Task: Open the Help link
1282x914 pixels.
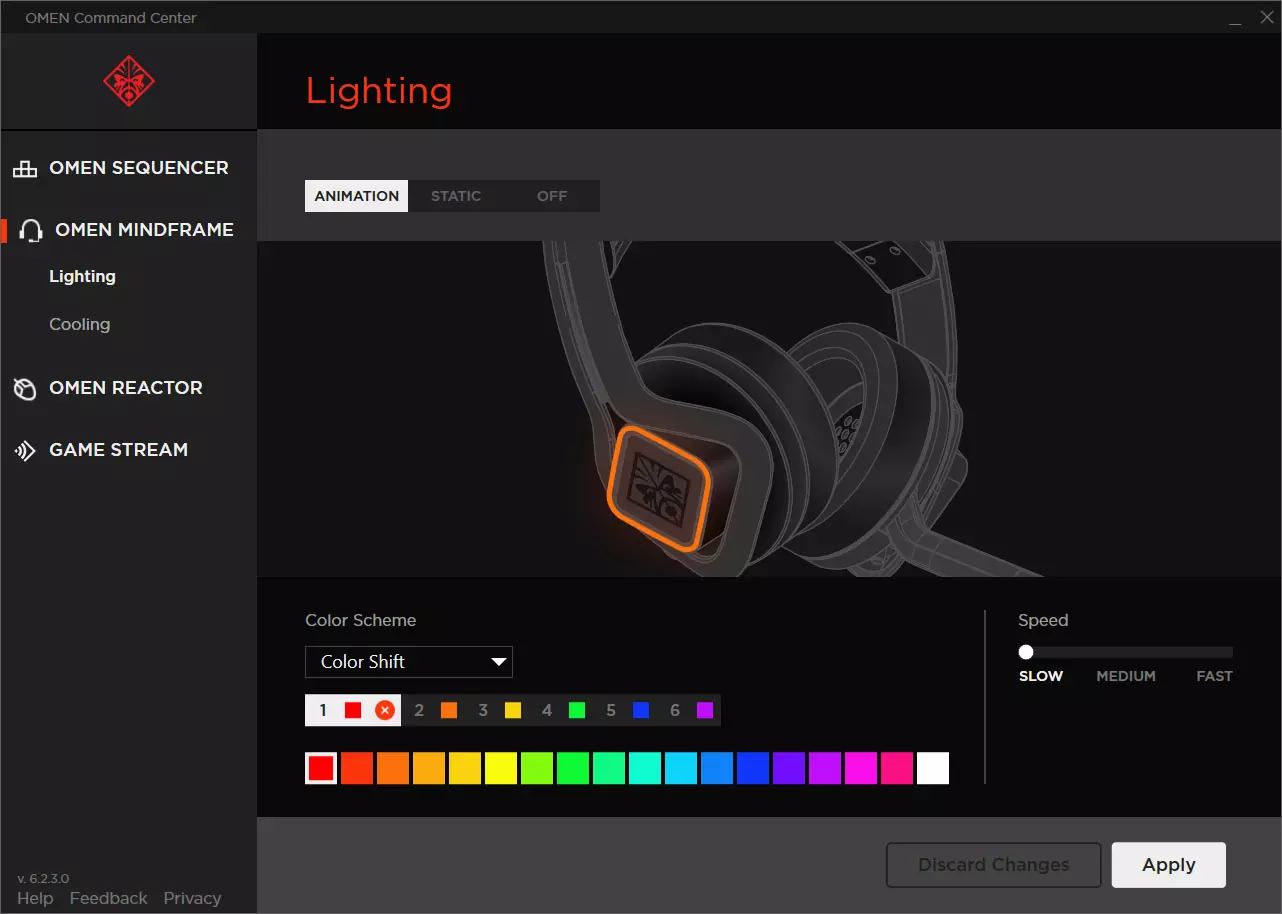Action: (35, 898)
